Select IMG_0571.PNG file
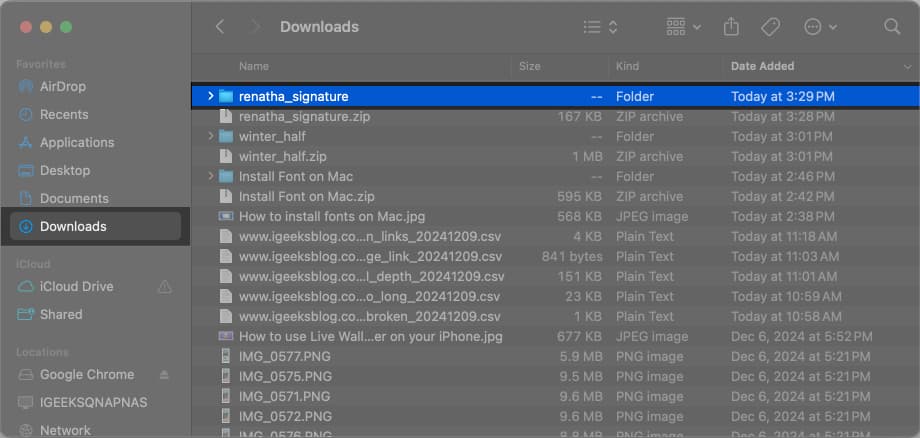Viewport: 920px width, 438px height. click(x=285, y=396)
